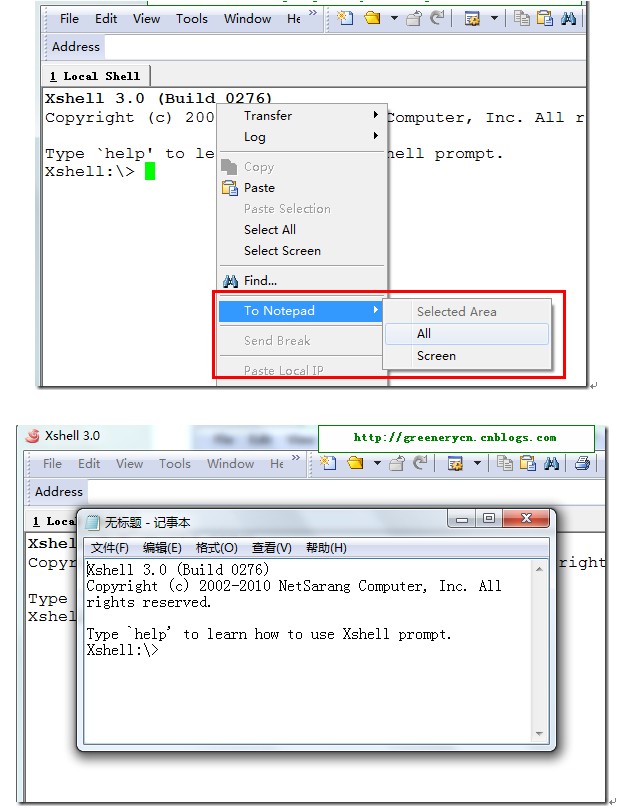The height and width of the screenshot is (808, 621).
Task: Open Edit menu in lower Xshell window
Action: tap(89, 464)
